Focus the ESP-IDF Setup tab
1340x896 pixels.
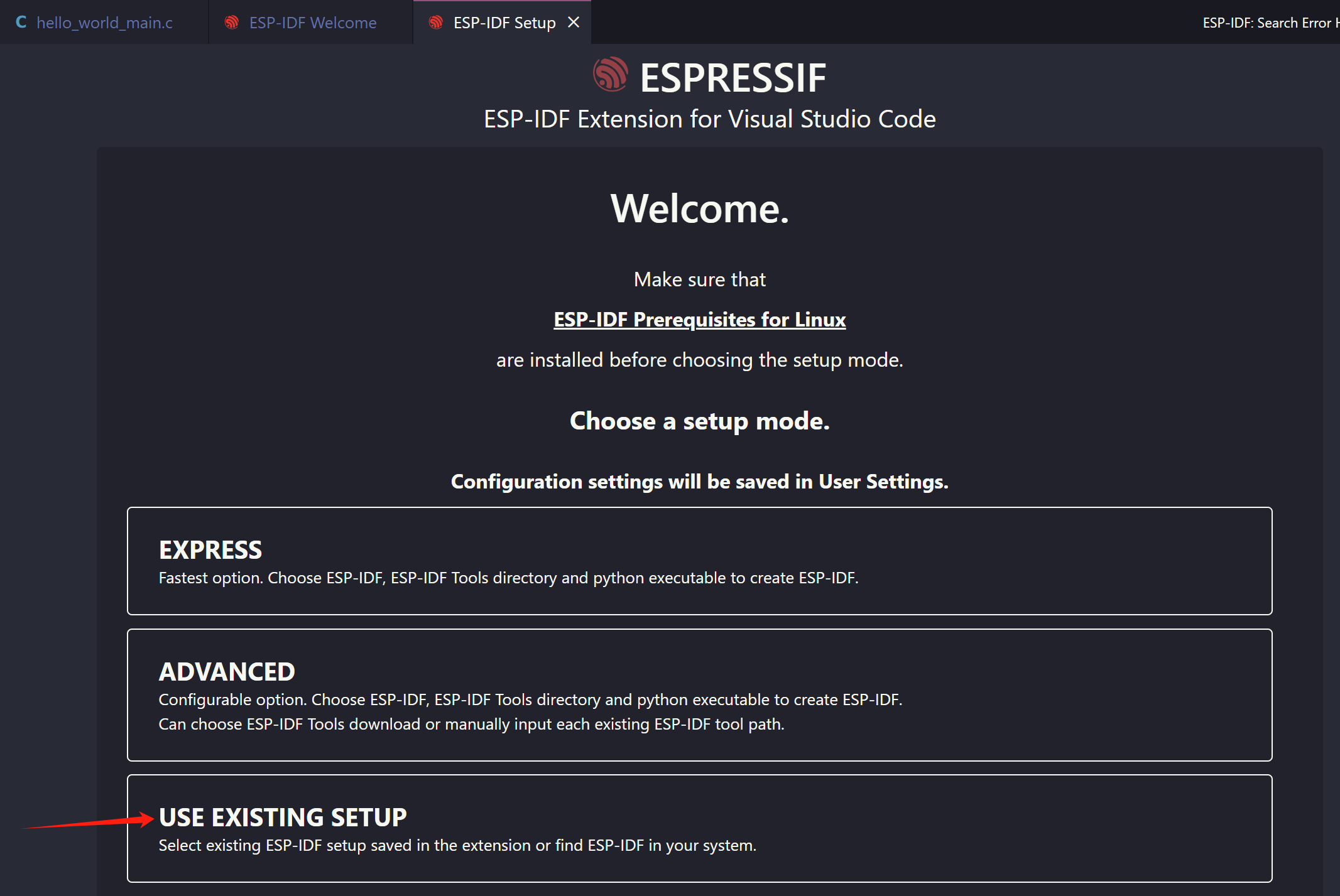coord(504,21)
